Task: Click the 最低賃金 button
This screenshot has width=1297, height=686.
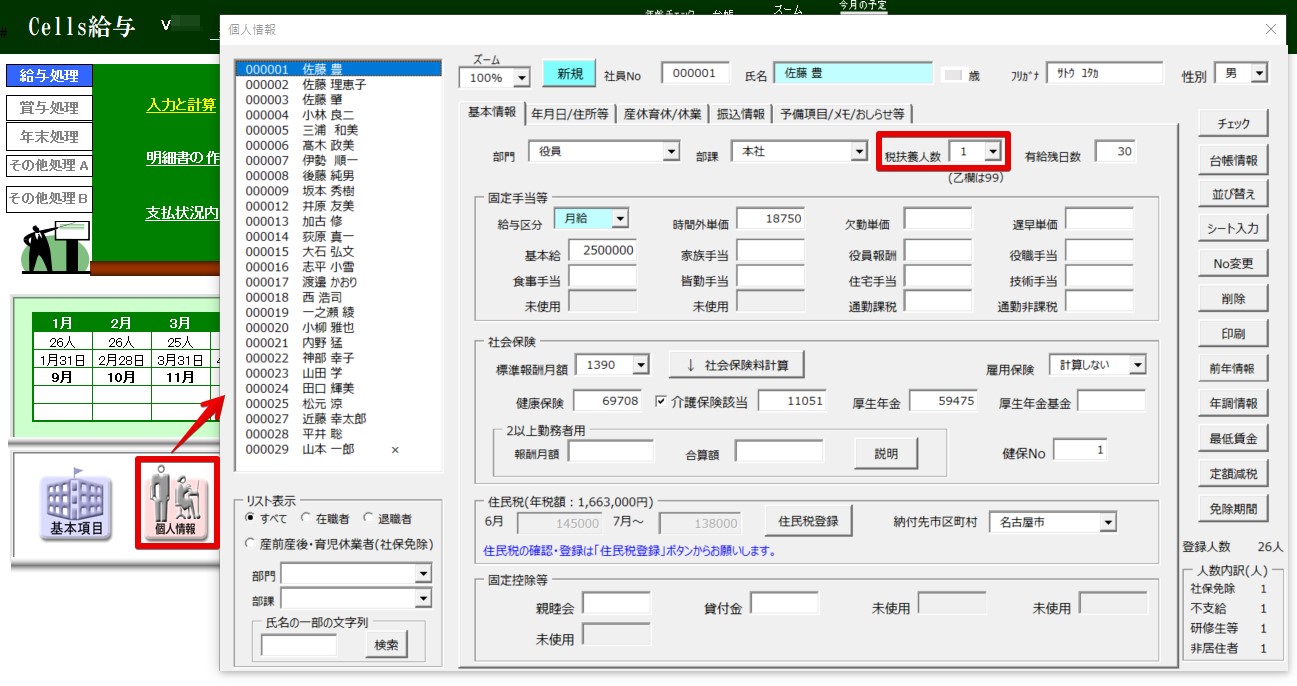Action: click(x=1233, y=438)
